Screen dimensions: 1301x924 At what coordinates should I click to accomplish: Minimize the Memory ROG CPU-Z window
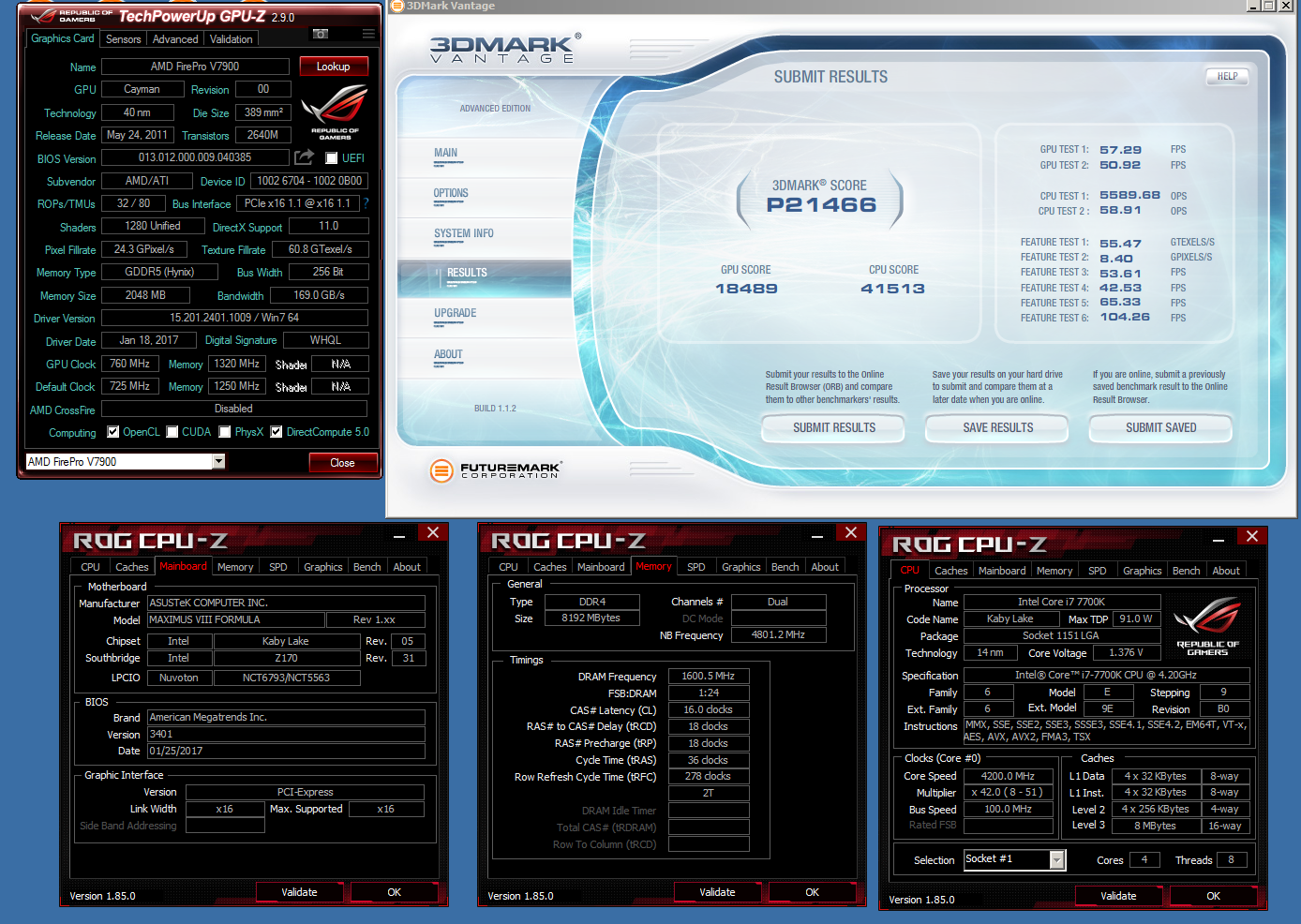point(817,534)
